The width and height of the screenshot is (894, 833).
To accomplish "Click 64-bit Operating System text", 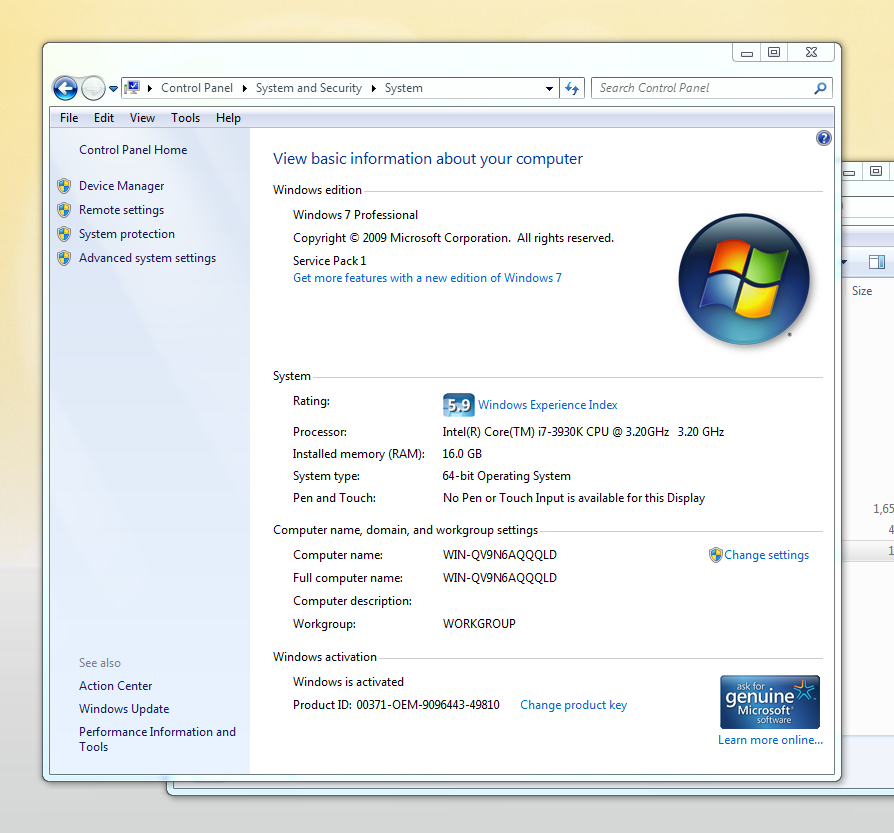I will [x=506, y=476].
